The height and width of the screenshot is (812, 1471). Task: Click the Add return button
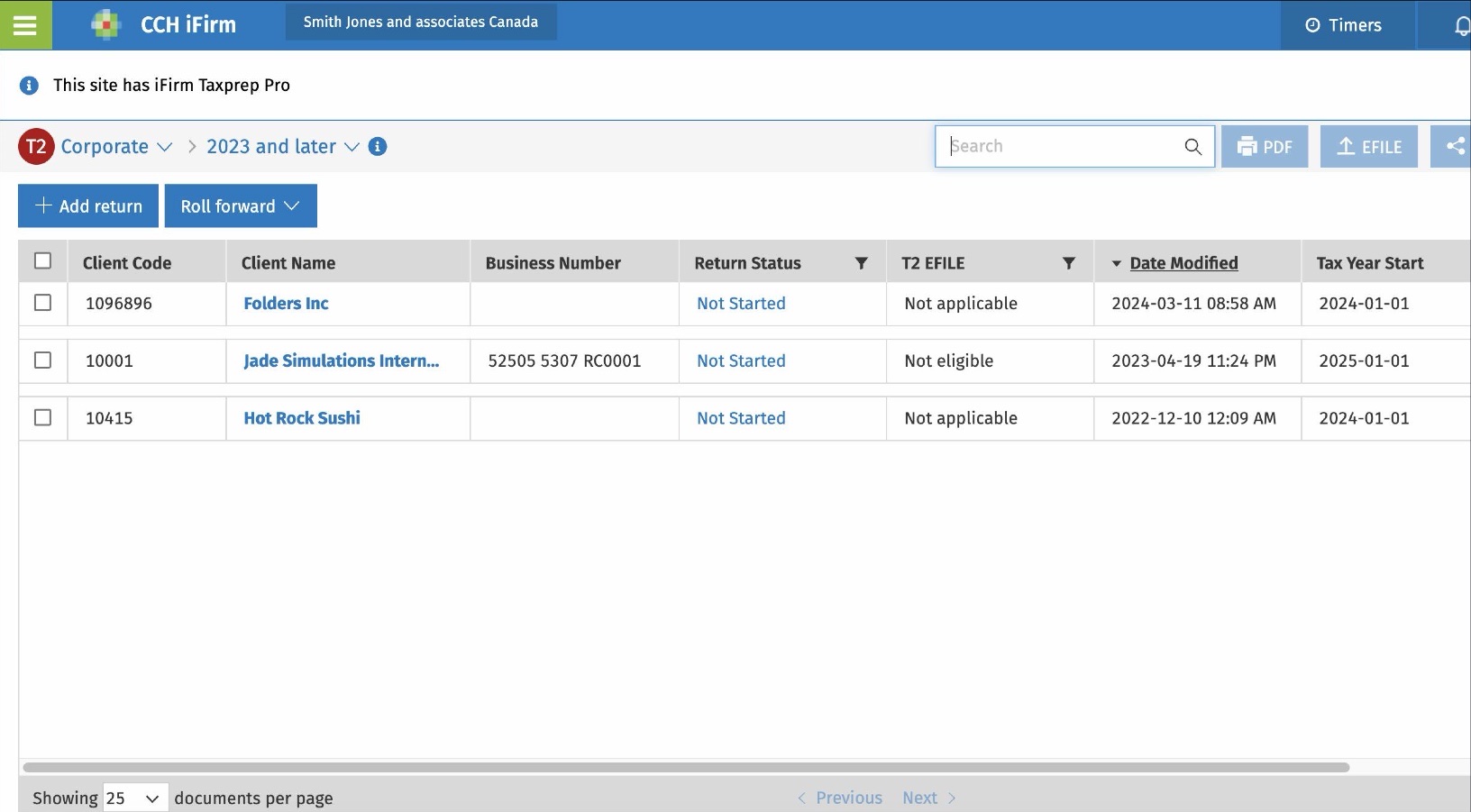(x=88, y=206)
